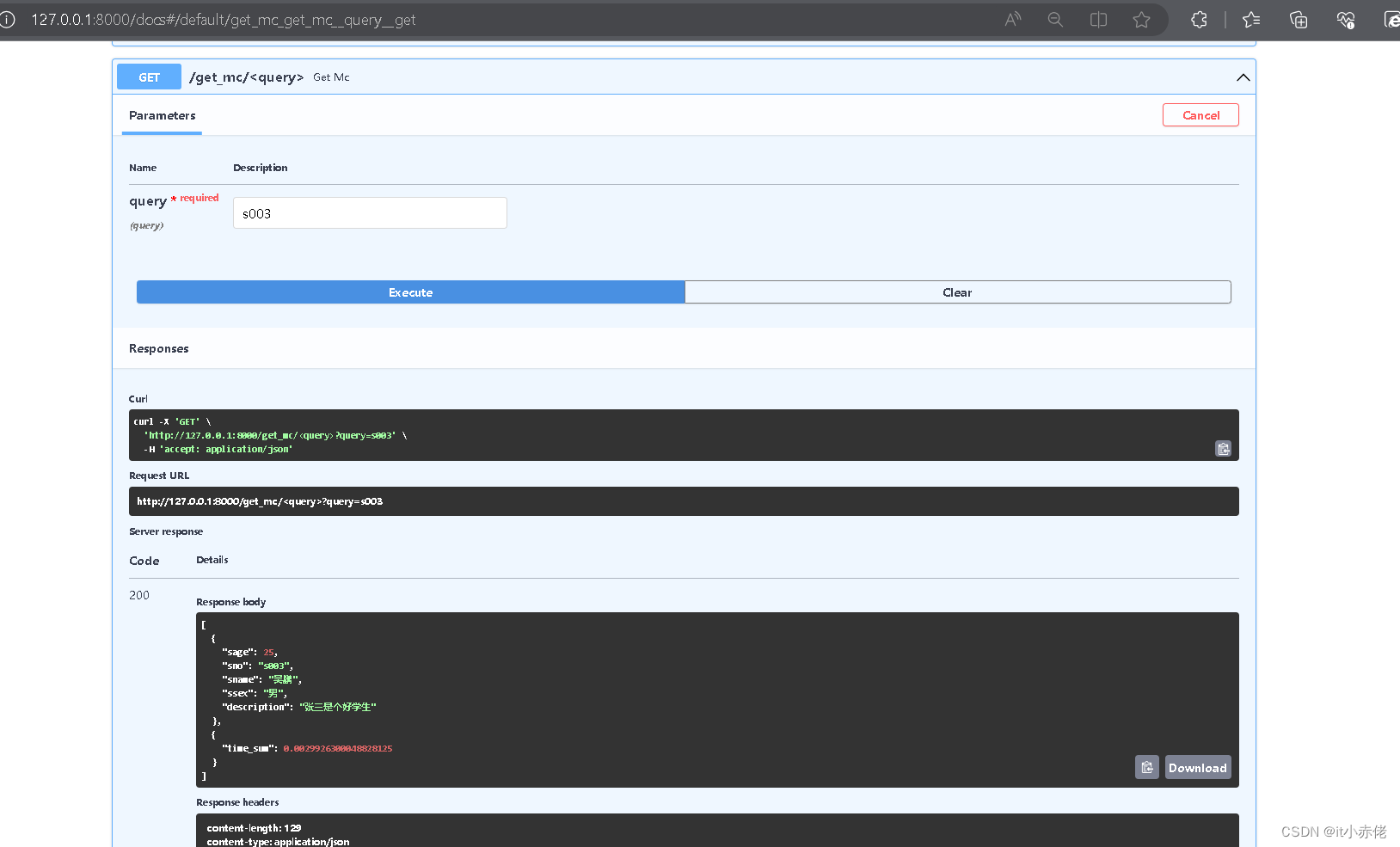Add this page to favorites
The width and height of the screenshot is (1400, 847).
[x=1142, y=19]
